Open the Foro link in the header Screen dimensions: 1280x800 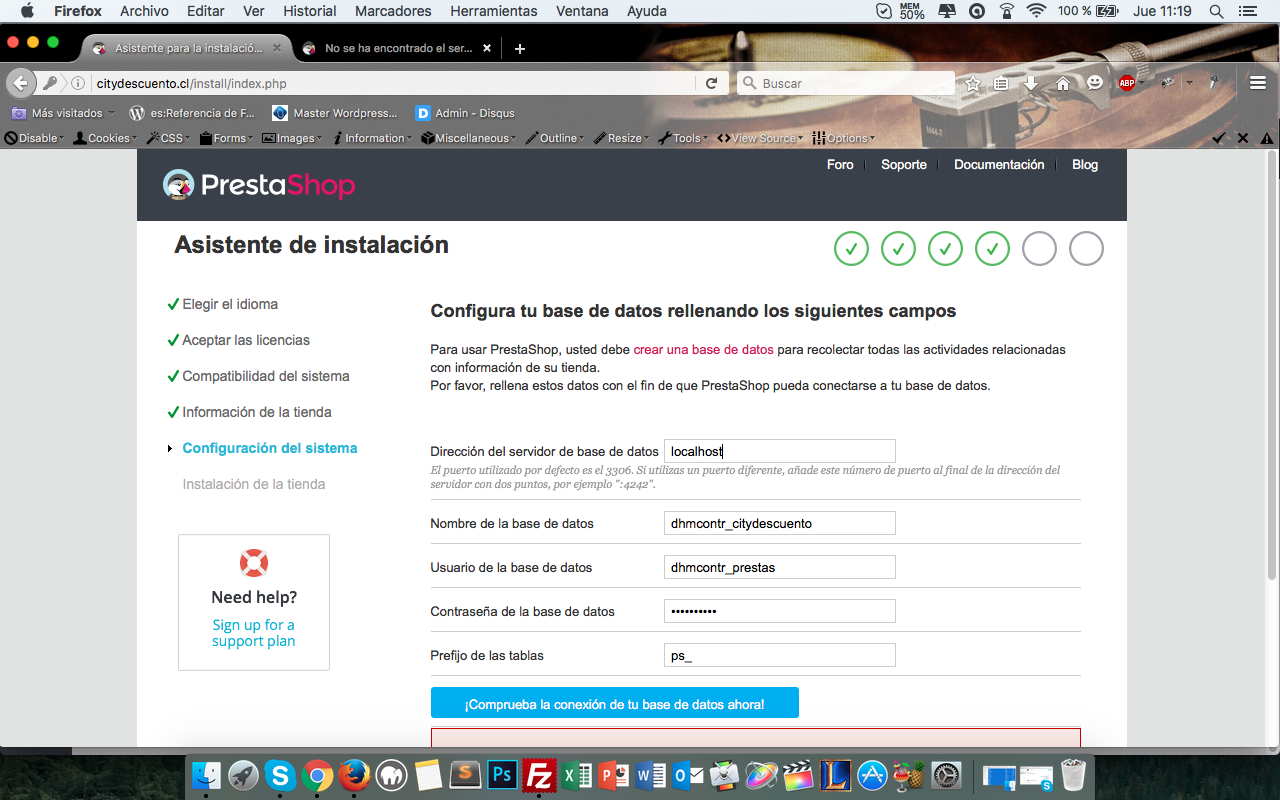840,165
